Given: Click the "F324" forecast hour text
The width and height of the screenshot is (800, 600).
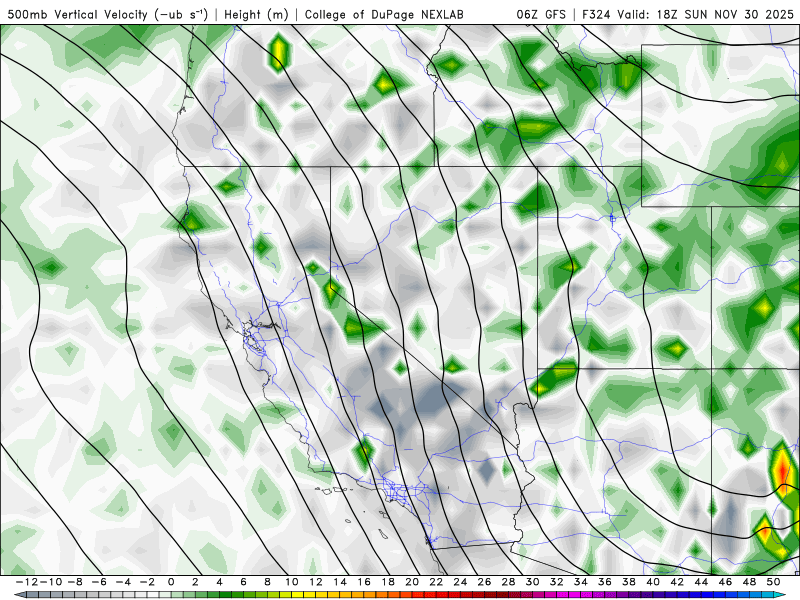Looking at the screenshot, I should (597, 14).
